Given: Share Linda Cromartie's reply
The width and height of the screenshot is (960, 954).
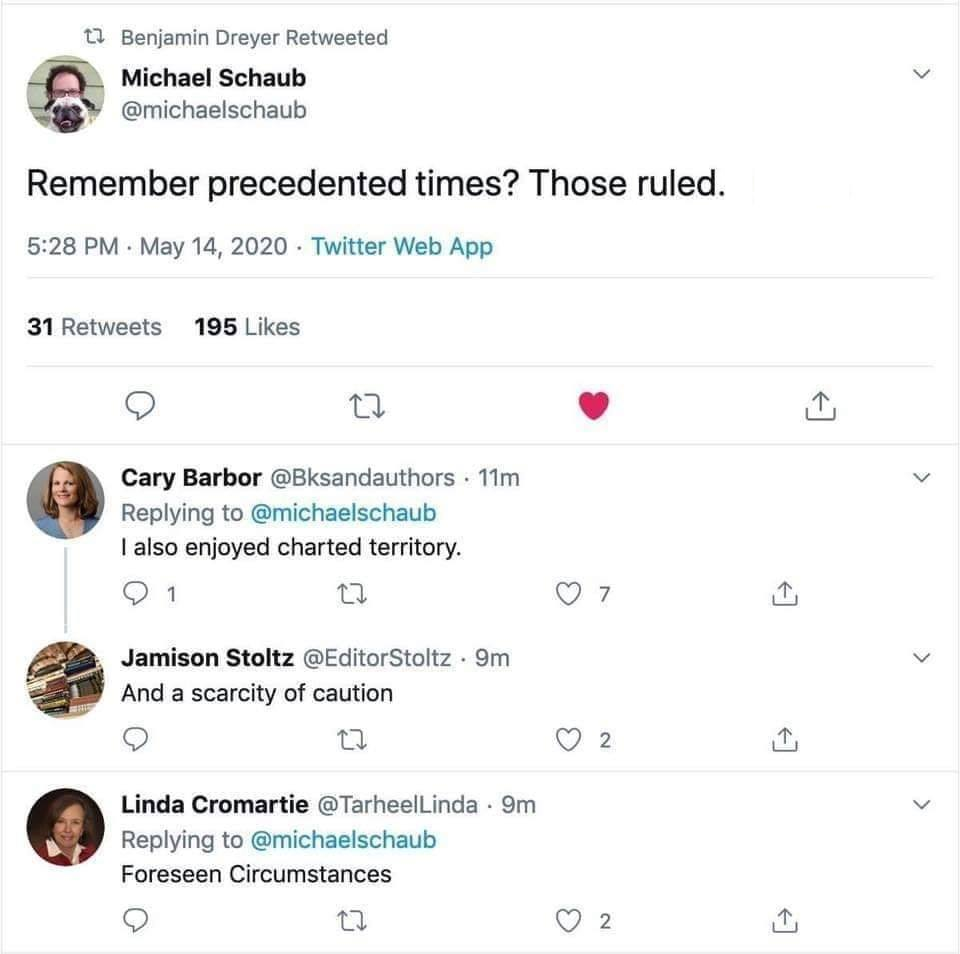Looking at the screenshot, I should coord(786,921).
